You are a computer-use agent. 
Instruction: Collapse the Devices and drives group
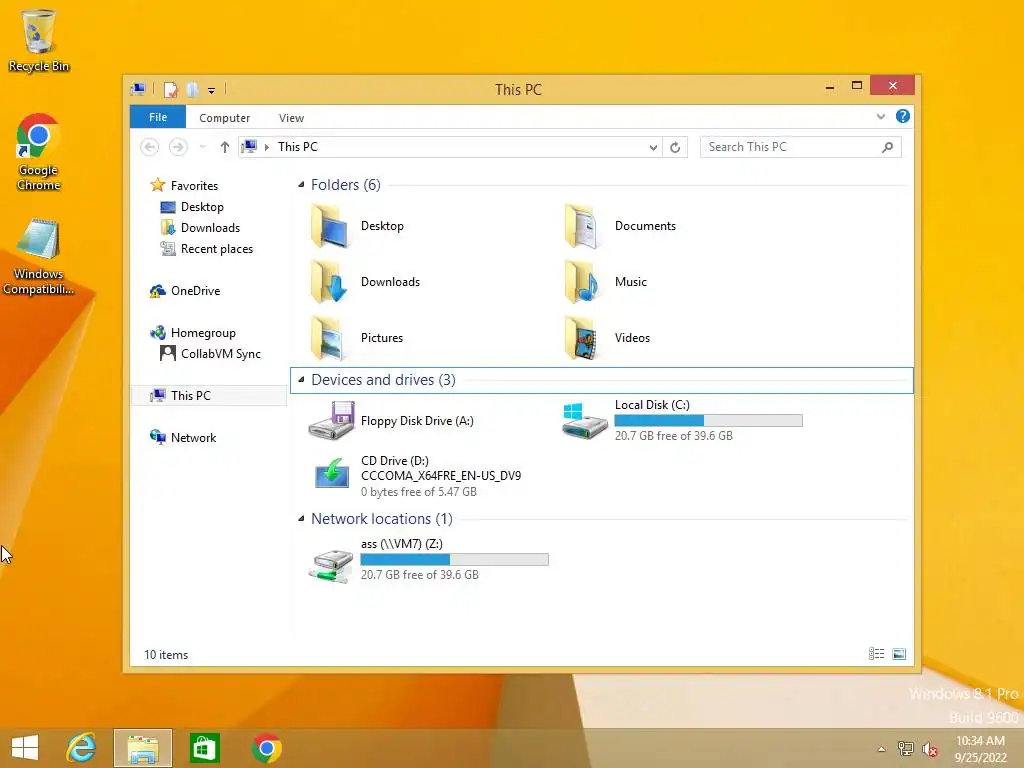click(301, 379)
